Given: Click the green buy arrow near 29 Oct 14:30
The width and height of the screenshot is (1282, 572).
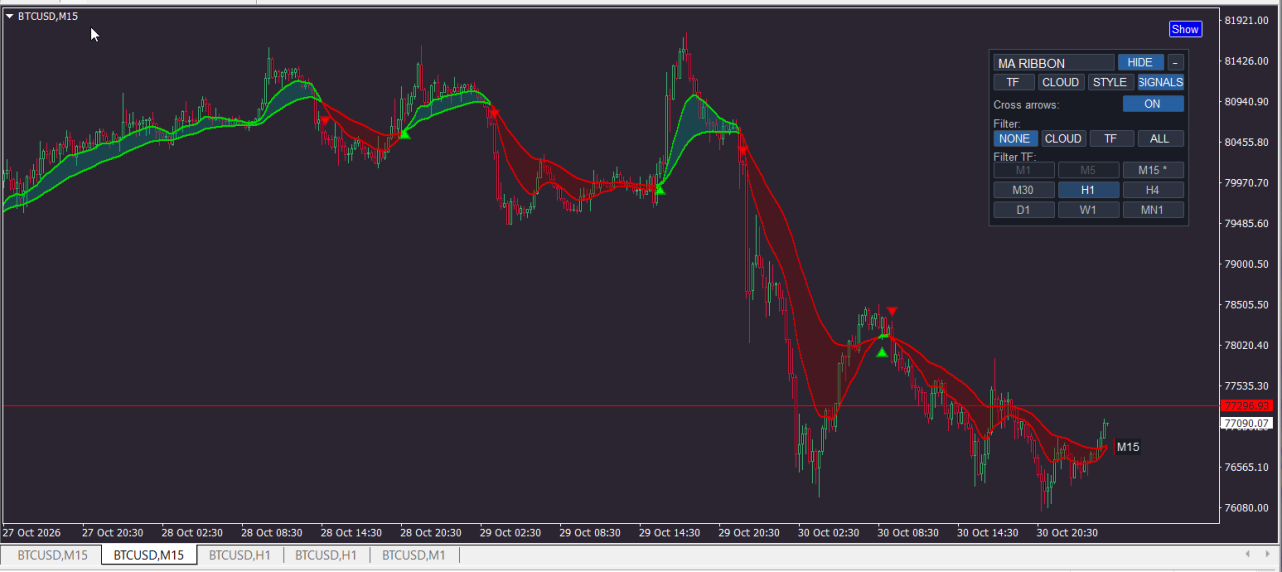Looking at the screenshot, I should pyautogui.click(x=659, y=189).
